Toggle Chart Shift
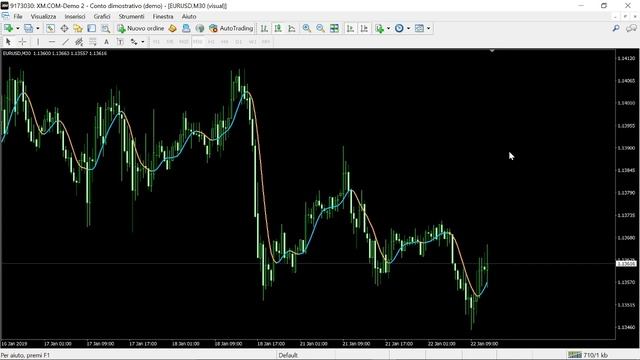The height and width of the screenshot is (360, 640). [x=364, y=28]
